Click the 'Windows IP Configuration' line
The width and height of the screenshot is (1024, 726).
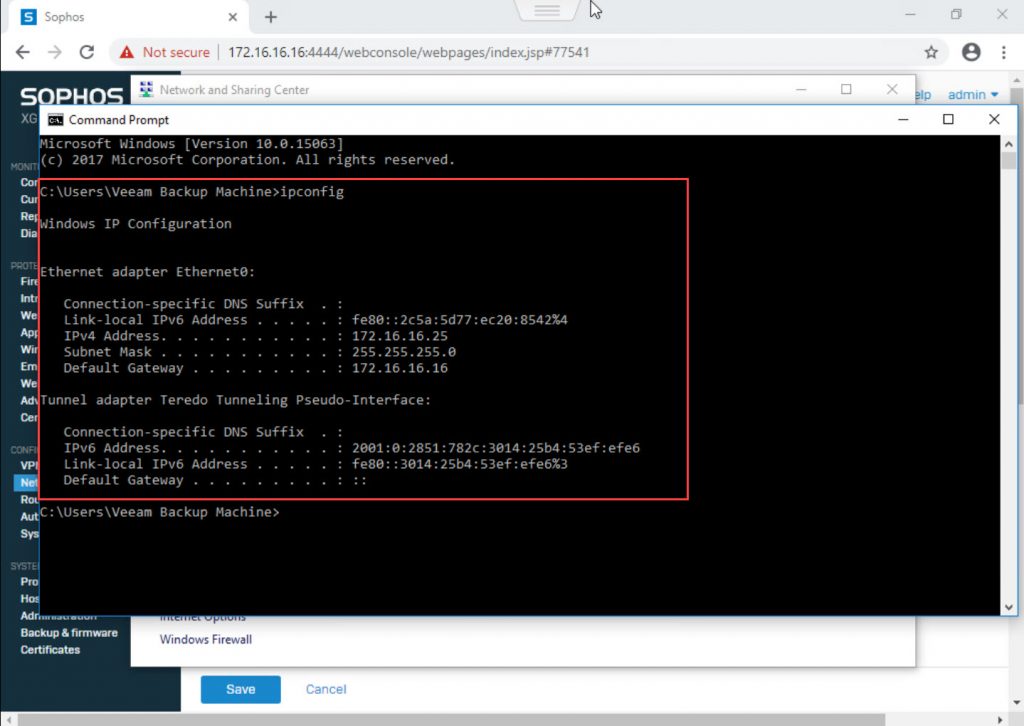[x=136, y=224]
